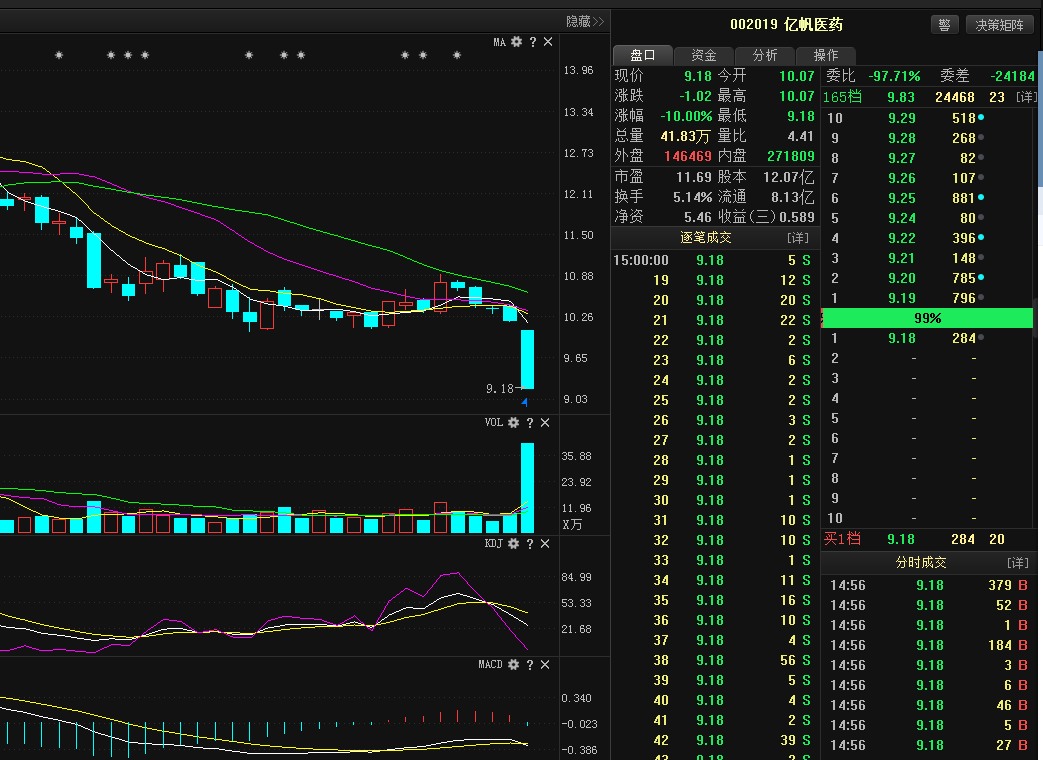Click the 换手 value 5.14%
This screenshot has height=760, width=1043.
click(x=692, y=197)
